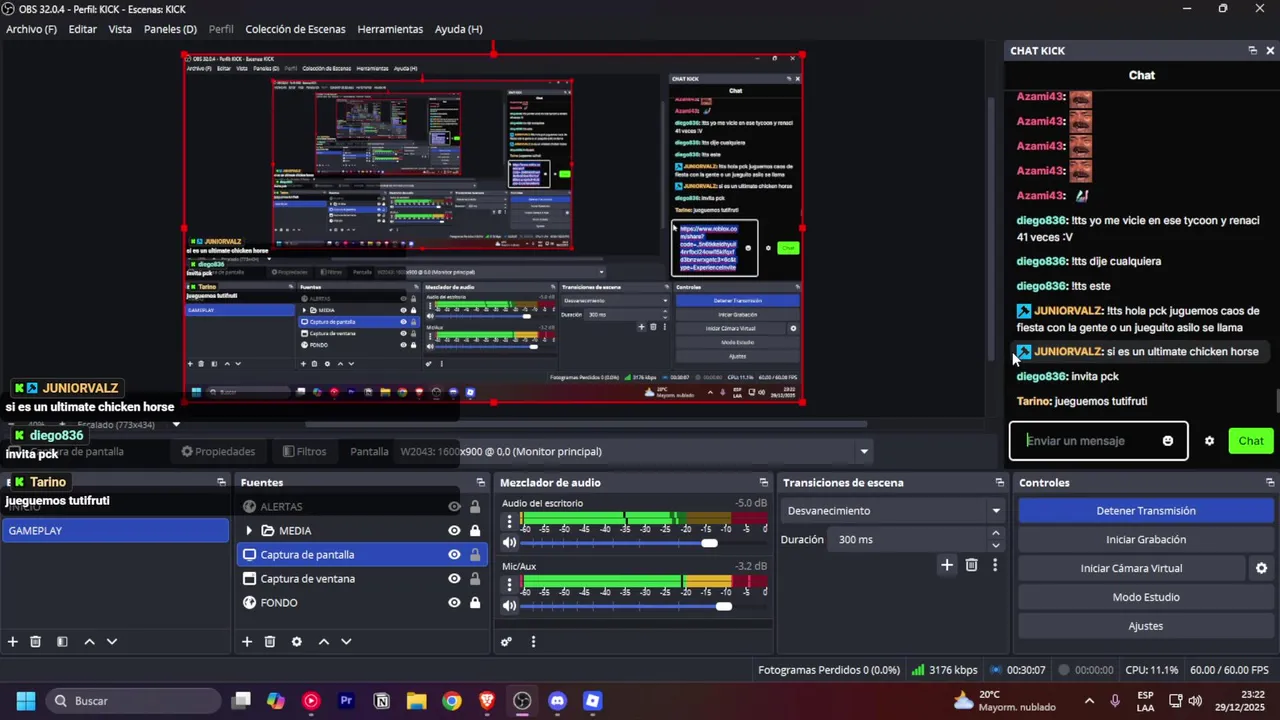Open Audio del escritorio options dots
Image resolution: width=1280 pixels, height=720 pixels.
coord(510,521)
